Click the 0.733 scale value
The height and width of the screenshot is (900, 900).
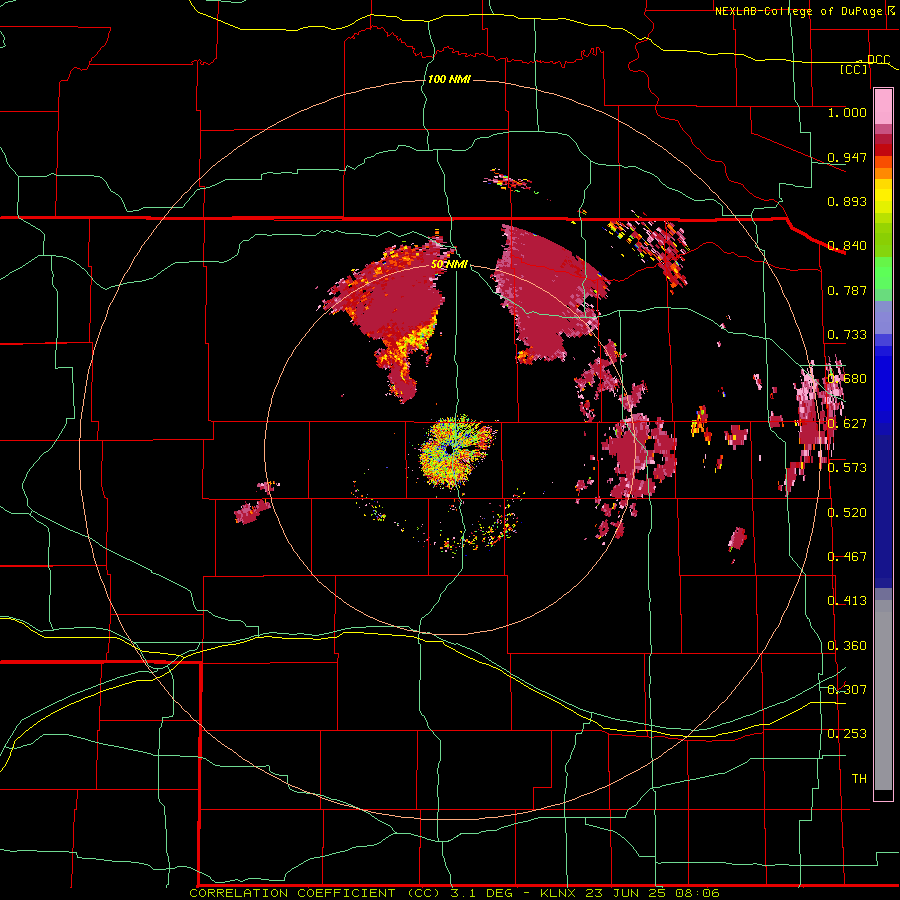pos(847,335)
